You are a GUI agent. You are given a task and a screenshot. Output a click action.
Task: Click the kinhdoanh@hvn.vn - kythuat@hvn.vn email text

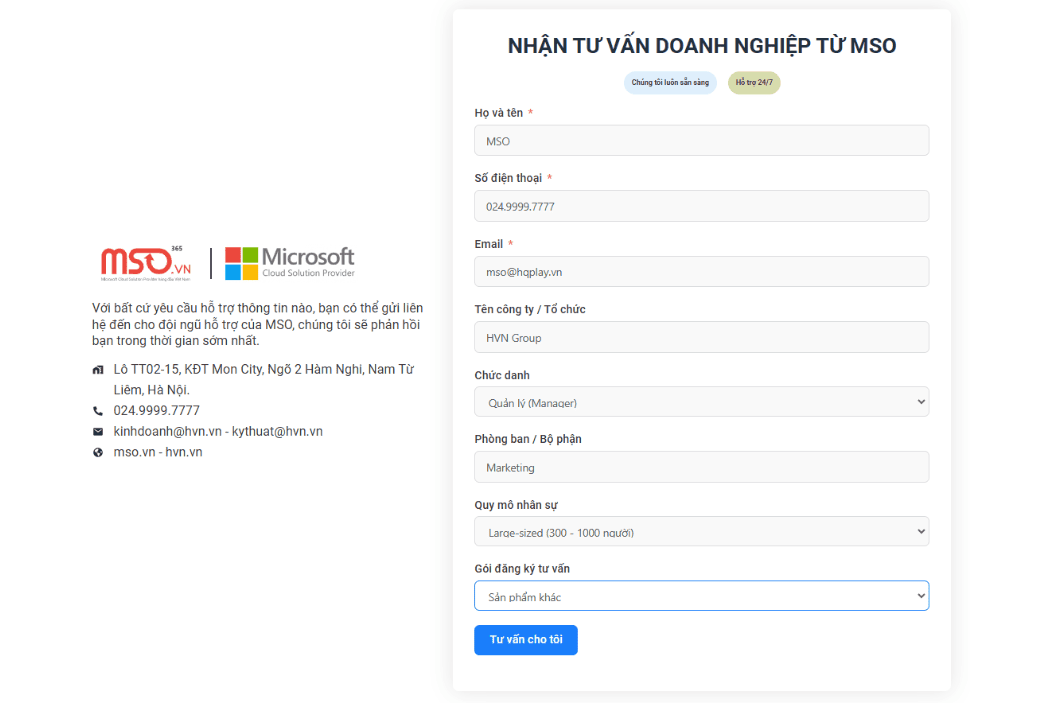[218, 432]
